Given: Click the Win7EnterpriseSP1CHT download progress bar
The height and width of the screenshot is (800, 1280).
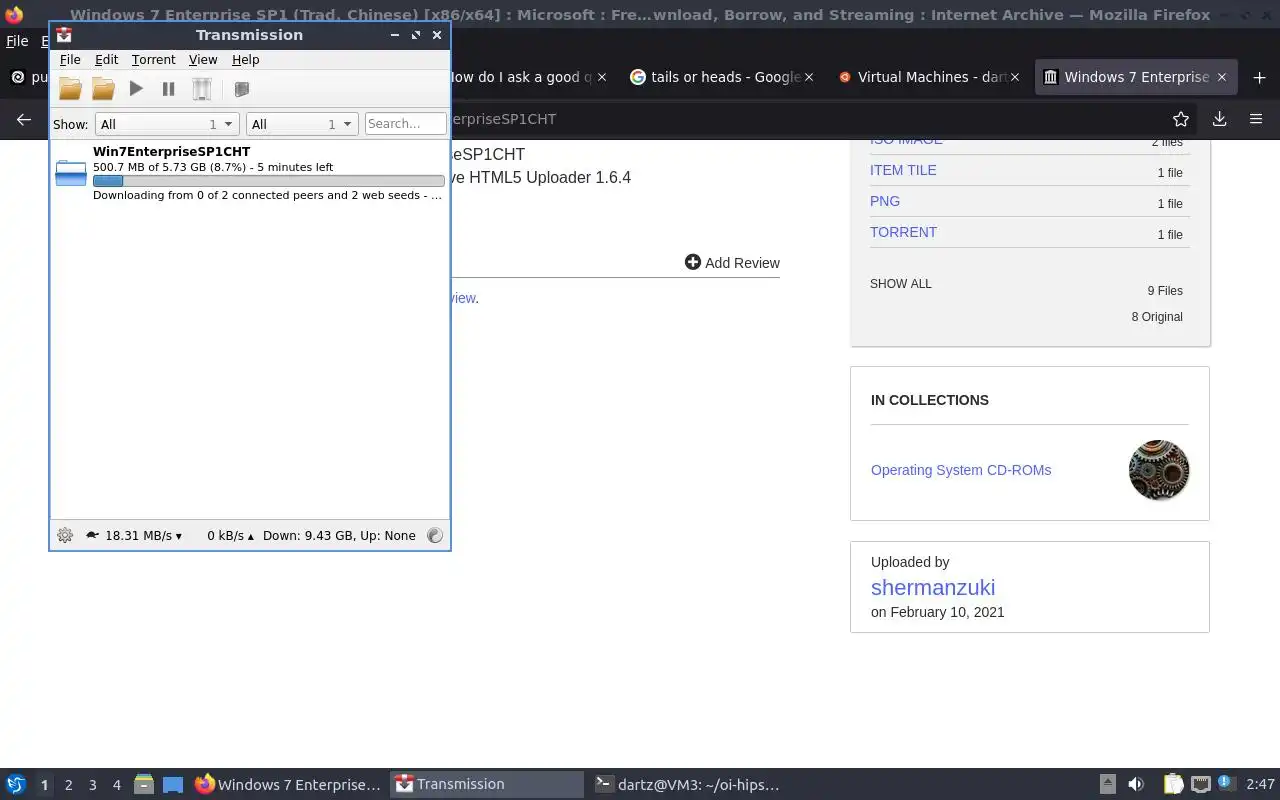Looking at the screenshot, I should [269, 181].
